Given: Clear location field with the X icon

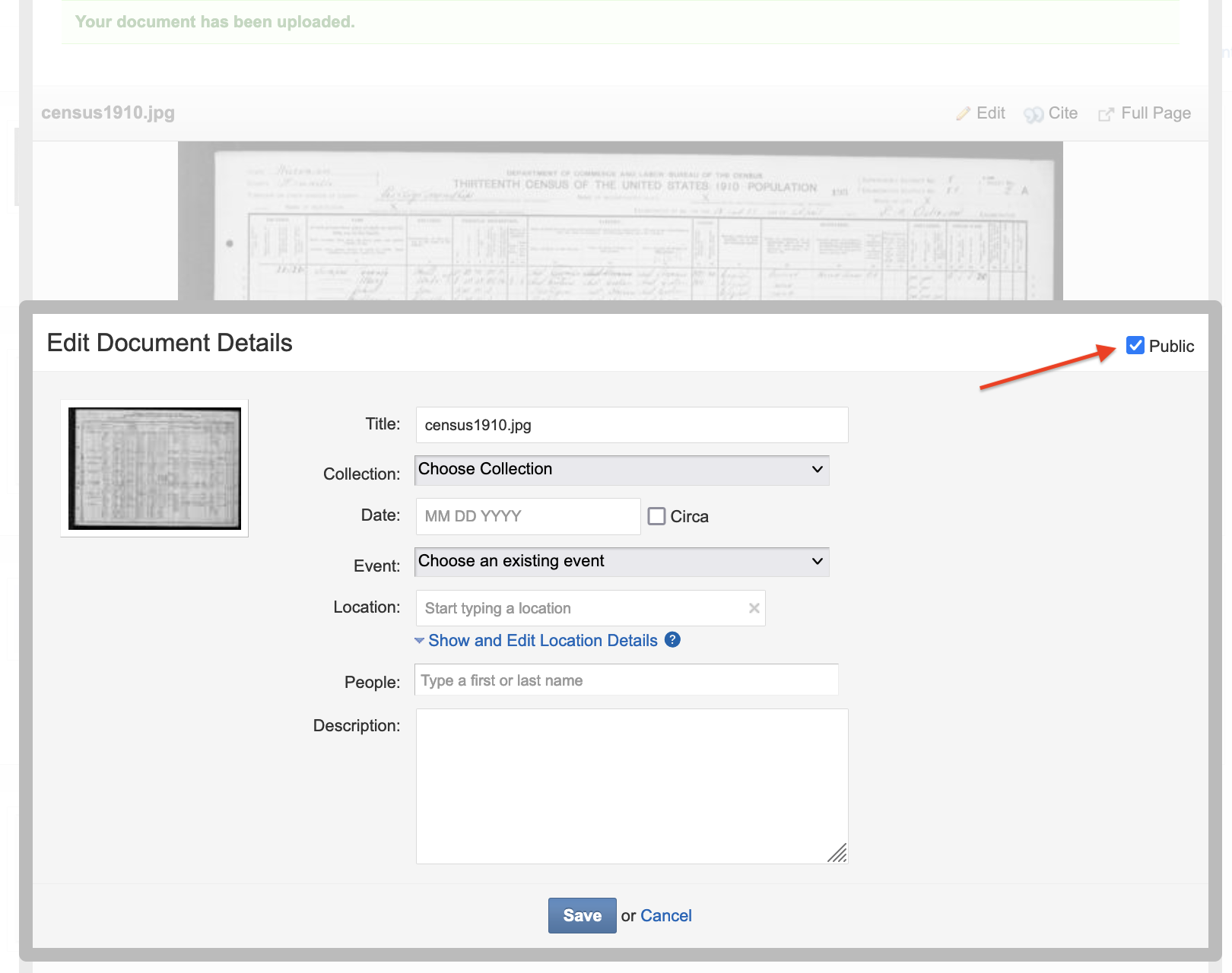Looking at the screenshot, I should pos(754,608).
